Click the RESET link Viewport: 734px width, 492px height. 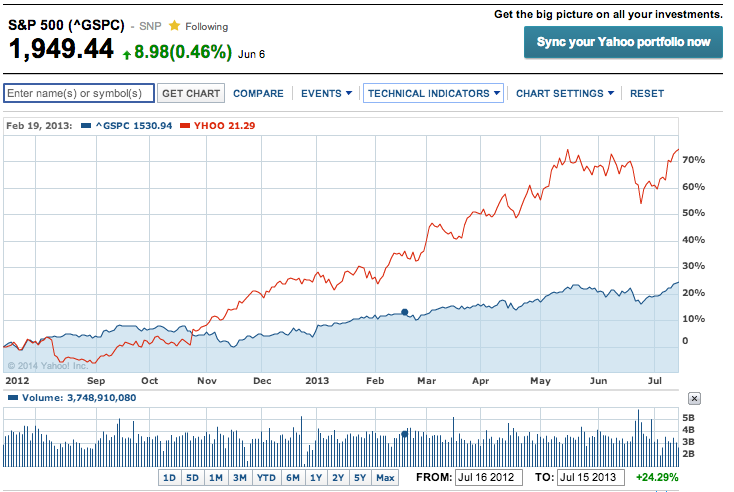pos(647,94)
